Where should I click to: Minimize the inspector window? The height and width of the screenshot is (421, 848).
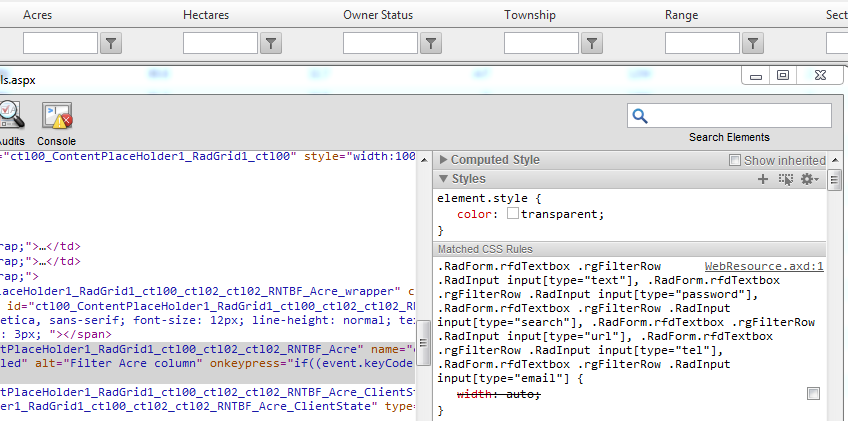pos(756,76)
